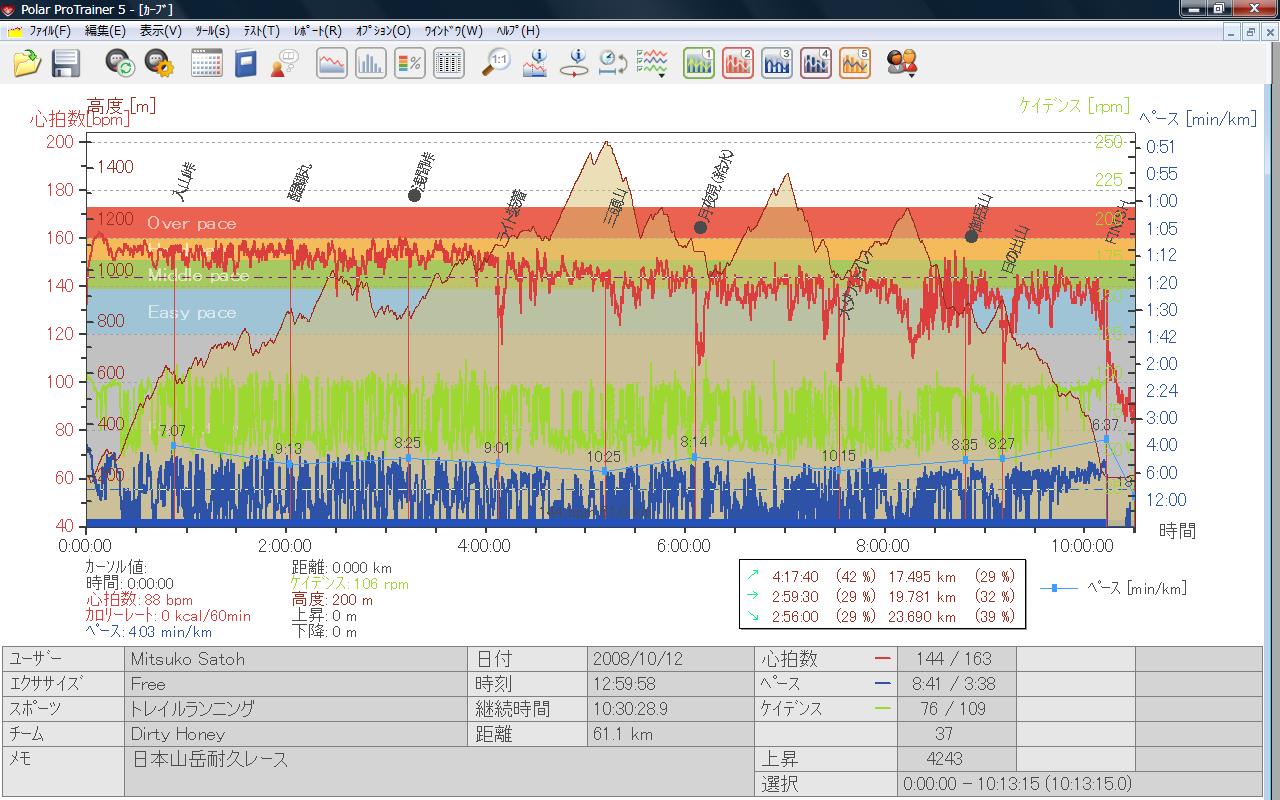Select curve preset 3 blue icon
1280x800 pixels.
click(777, 64)
